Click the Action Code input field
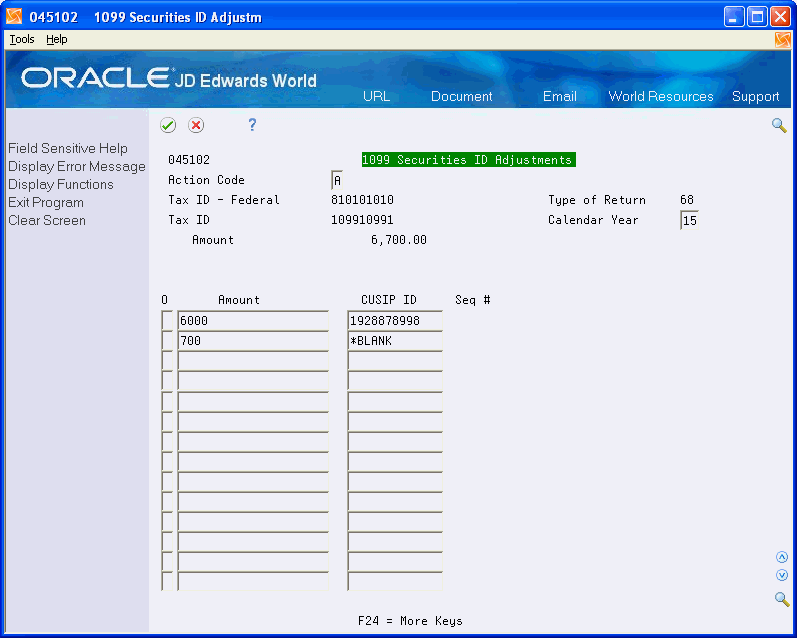The width and height of the screenshot is (797, 638). tap(337, 180)
